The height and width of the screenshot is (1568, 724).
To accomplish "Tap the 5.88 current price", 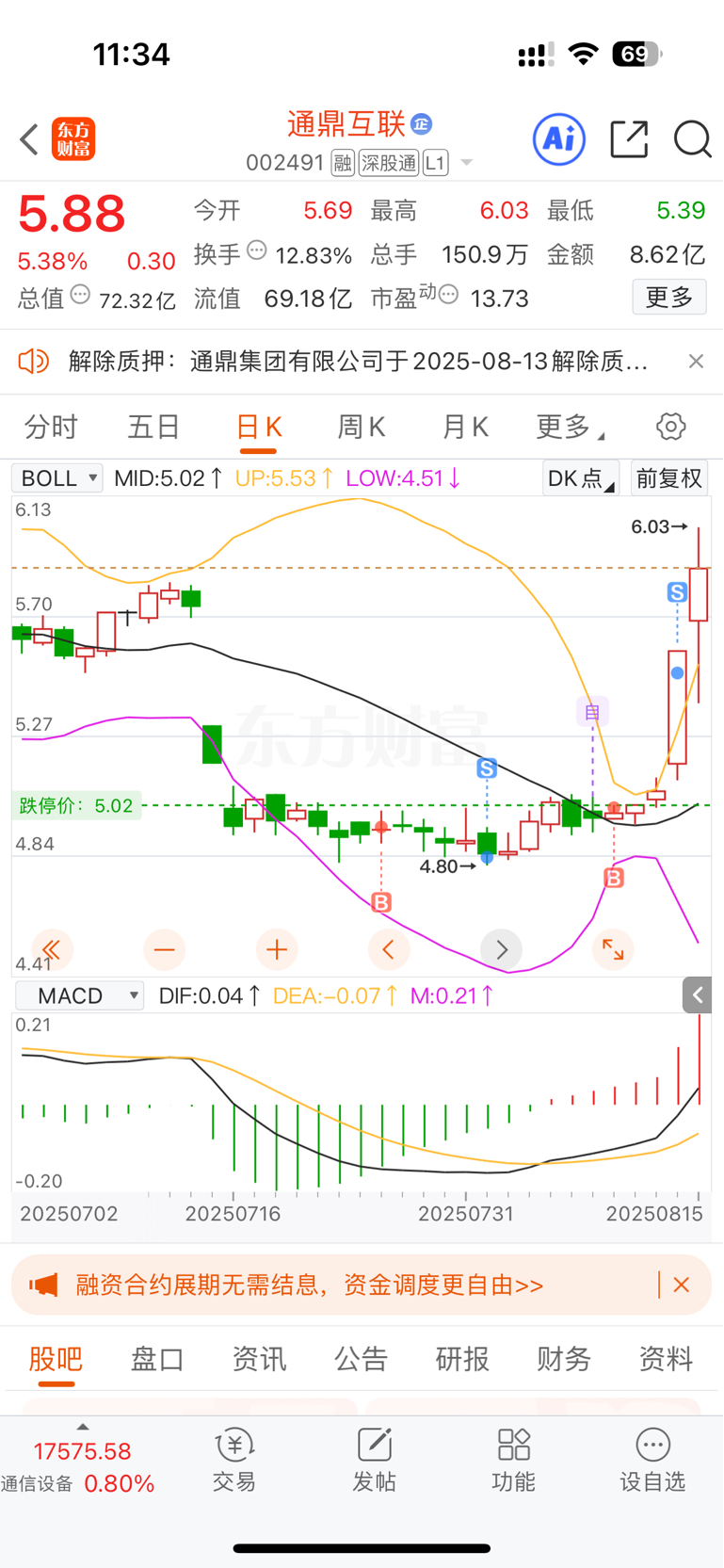I will coord(72,213).
